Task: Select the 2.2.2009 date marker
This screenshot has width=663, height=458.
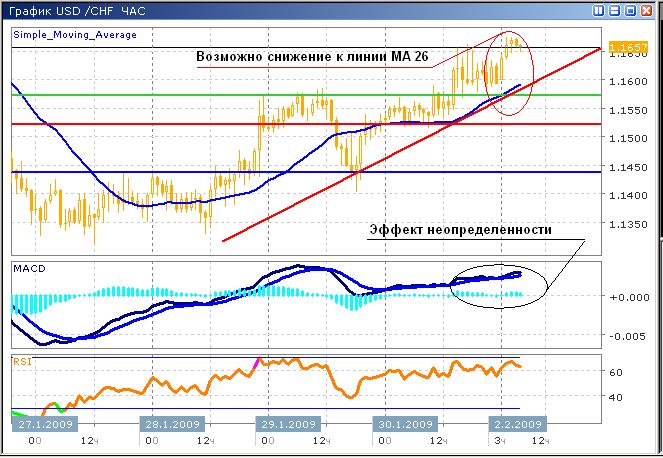Action: pyautogui.click(x=515, y=423)
